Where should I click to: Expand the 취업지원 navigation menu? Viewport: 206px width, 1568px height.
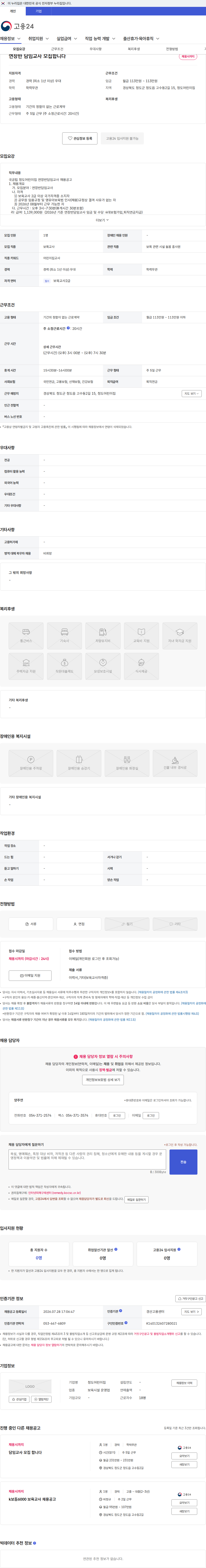pos(38,38)
